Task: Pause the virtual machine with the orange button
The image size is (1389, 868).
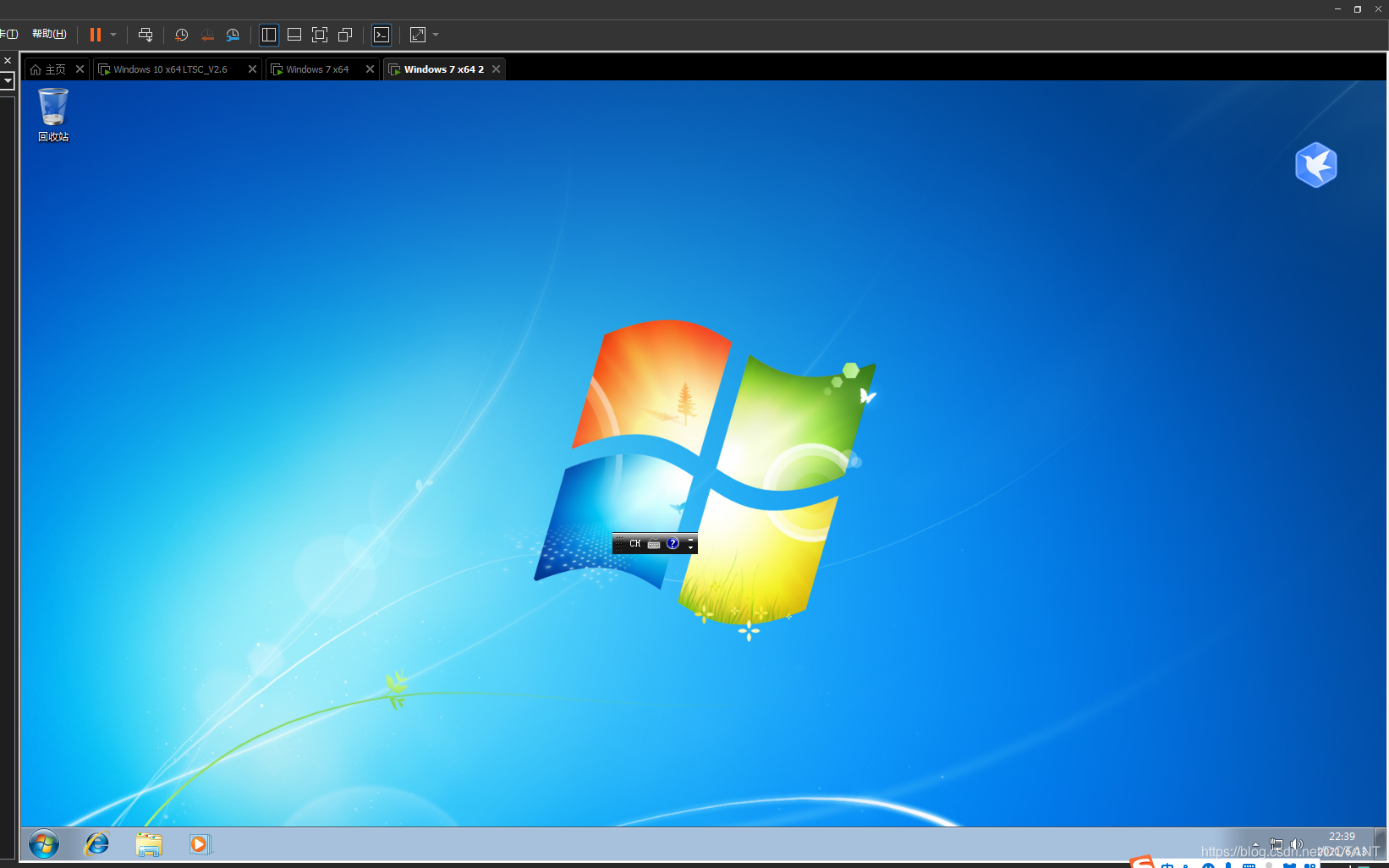Action: 96,35
